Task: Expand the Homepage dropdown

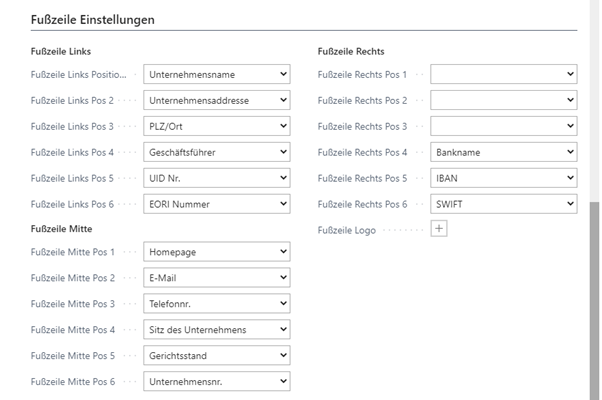Action: tap(217, 252)
